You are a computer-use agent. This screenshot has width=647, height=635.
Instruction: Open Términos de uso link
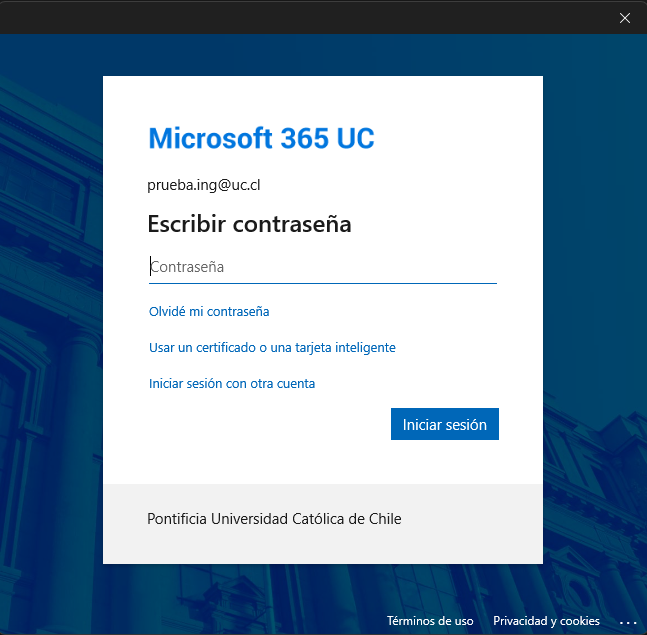pos(430,621)
